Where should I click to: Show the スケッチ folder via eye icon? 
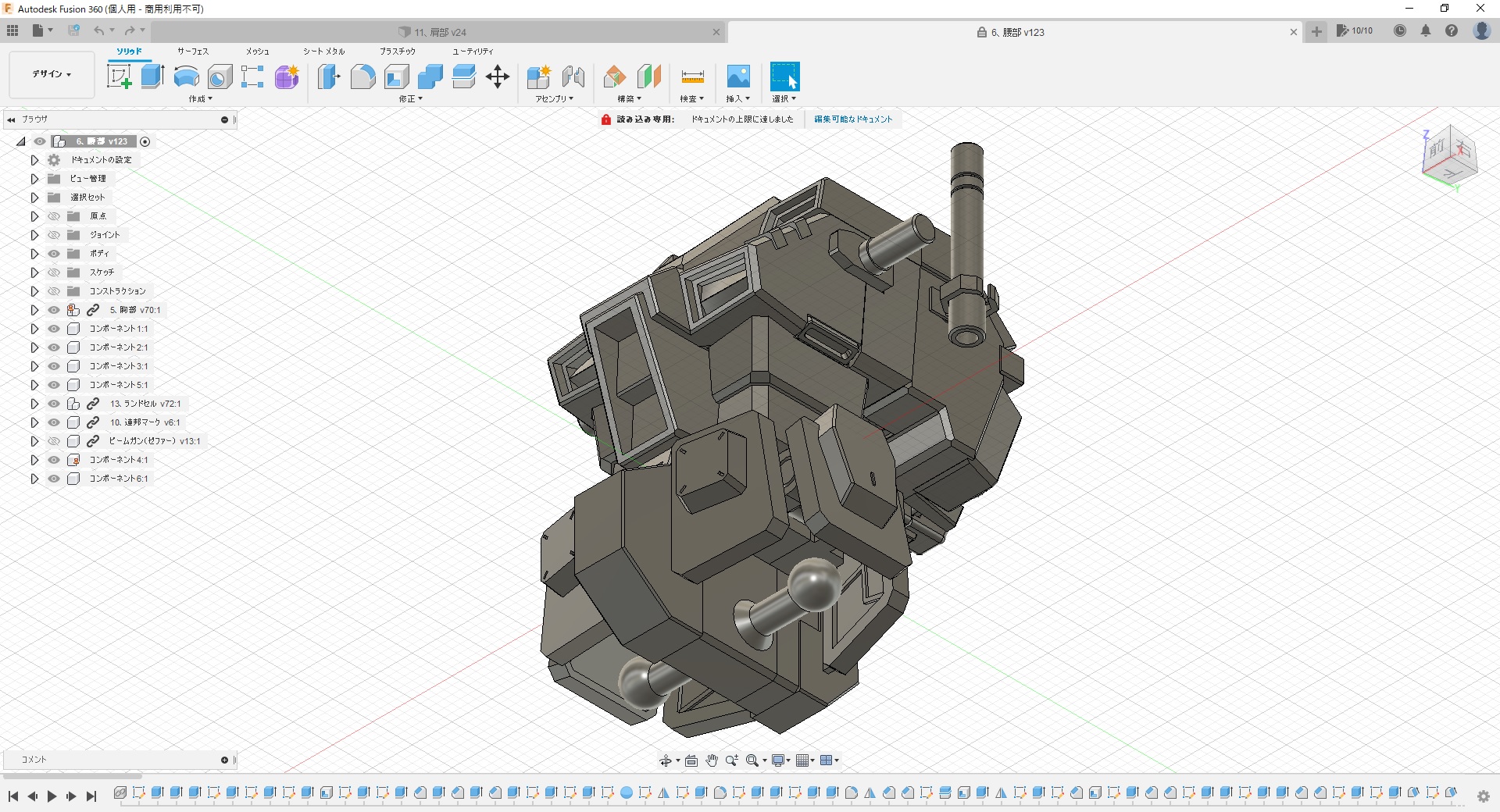(x=54, y=272)
